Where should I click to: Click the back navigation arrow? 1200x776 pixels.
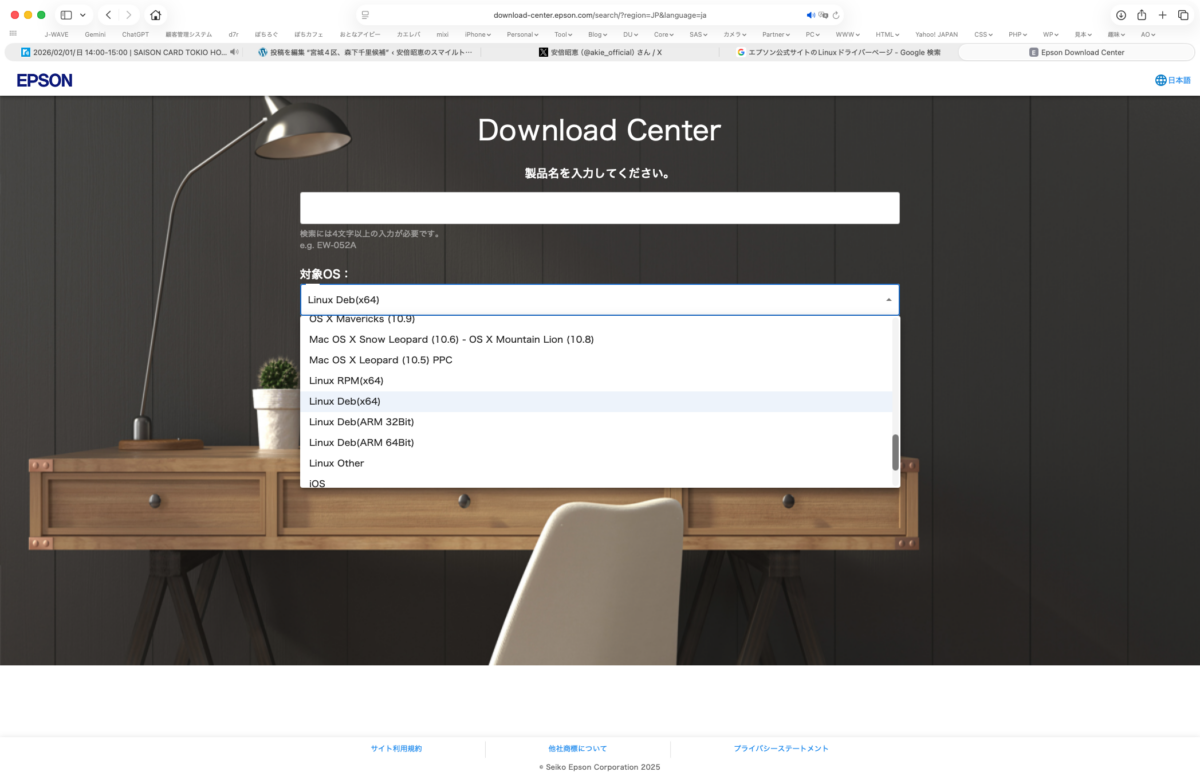click(x=108, y=15)
